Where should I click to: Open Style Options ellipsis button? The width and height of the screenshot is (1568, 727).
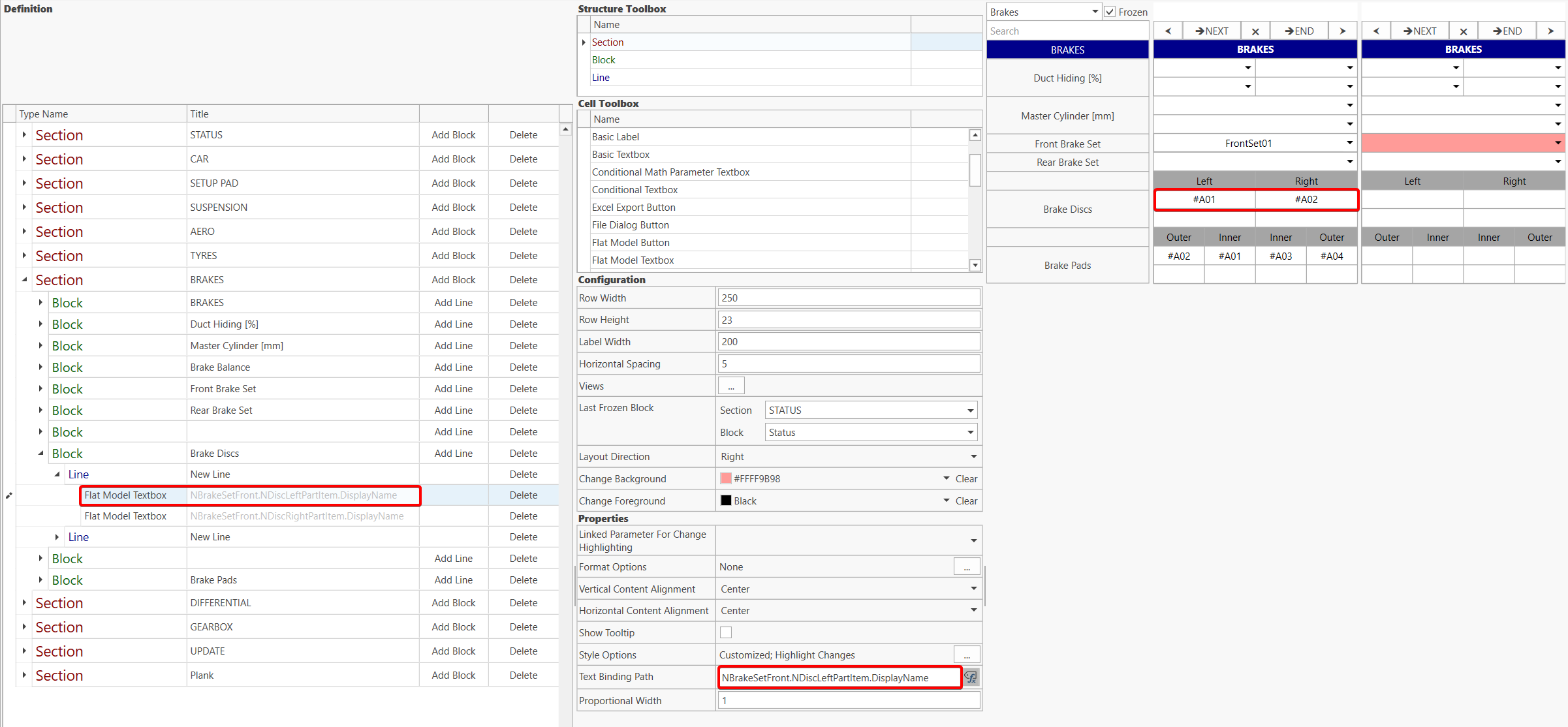[967, 655]
